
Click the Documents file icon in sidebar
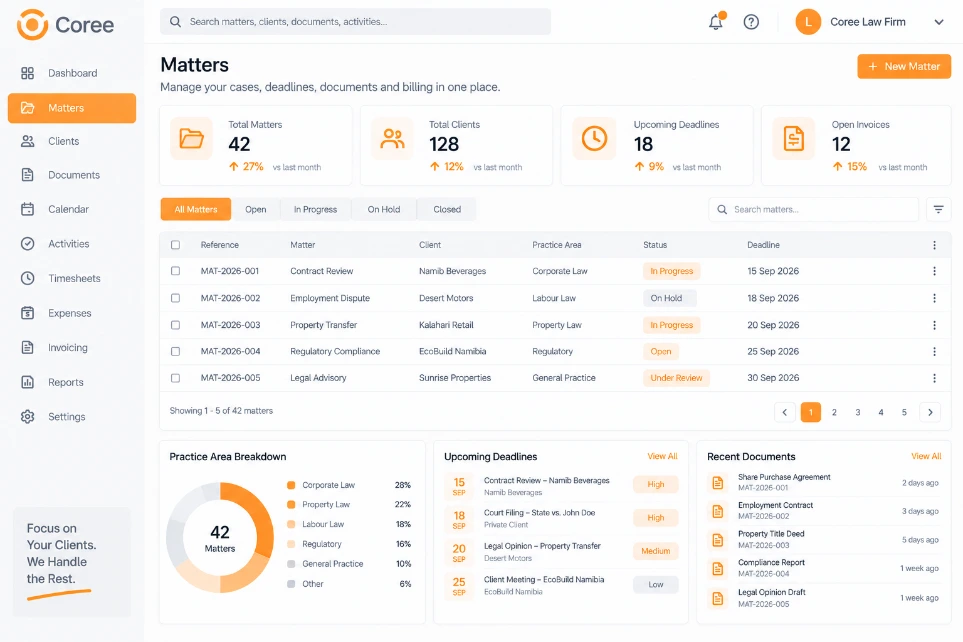pos(28,175)
